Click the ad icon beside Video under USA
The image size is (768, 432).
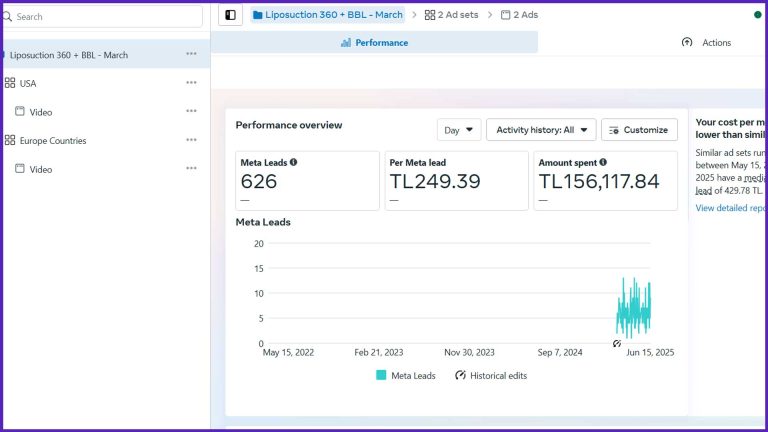(20, 111)
